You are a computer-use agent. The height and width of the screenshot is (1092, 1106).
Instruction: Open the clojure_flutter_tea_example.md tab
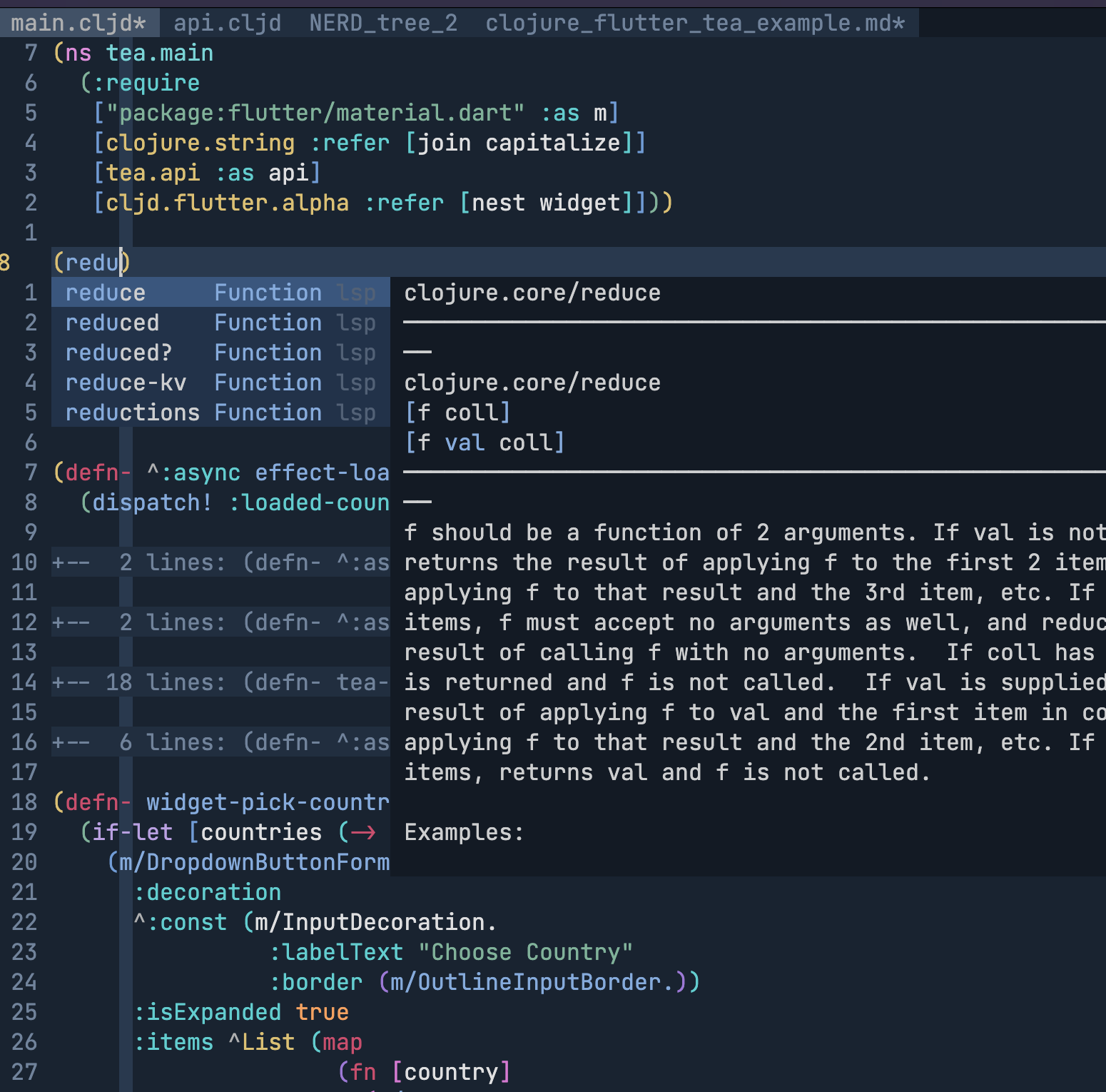[696, 23]
